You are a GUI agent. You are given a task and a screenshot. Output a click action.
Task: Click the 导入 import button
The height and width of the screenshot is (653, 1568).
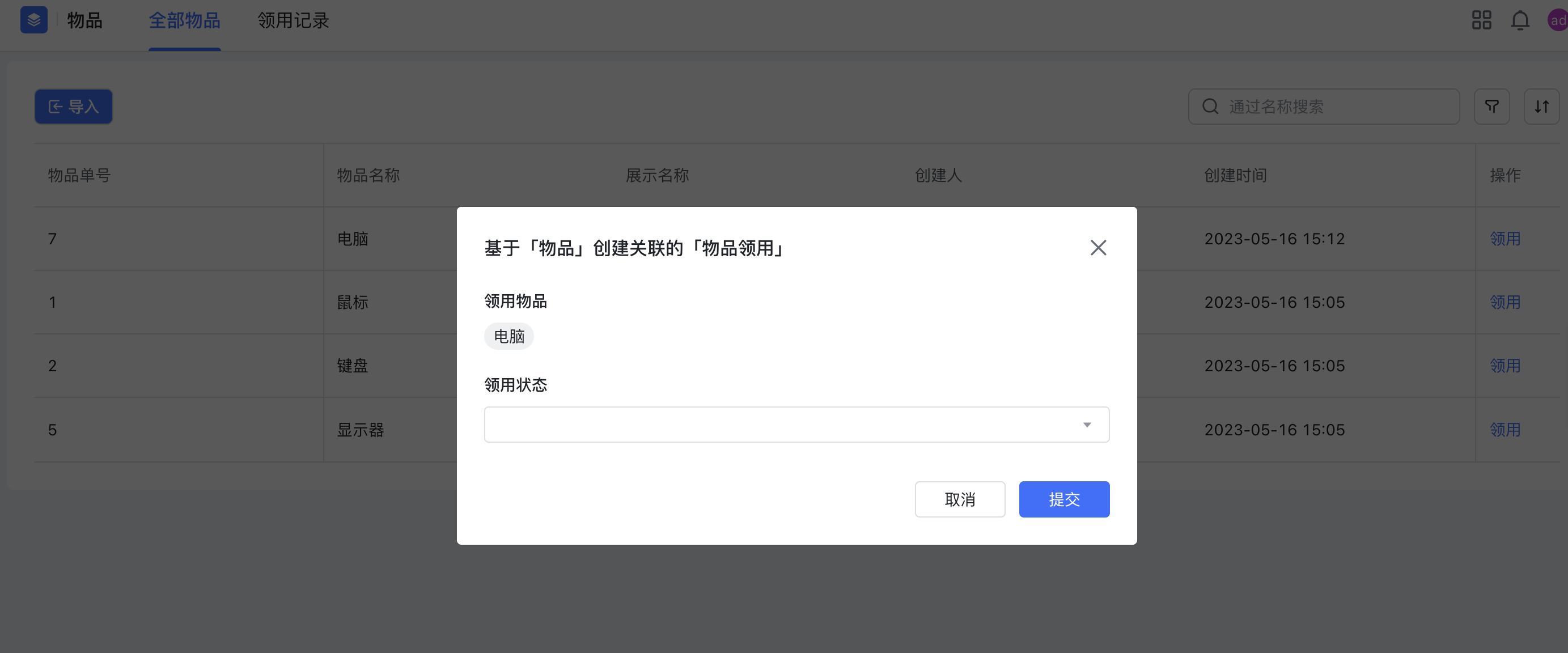pyautogui.click(x=74, y=107)
